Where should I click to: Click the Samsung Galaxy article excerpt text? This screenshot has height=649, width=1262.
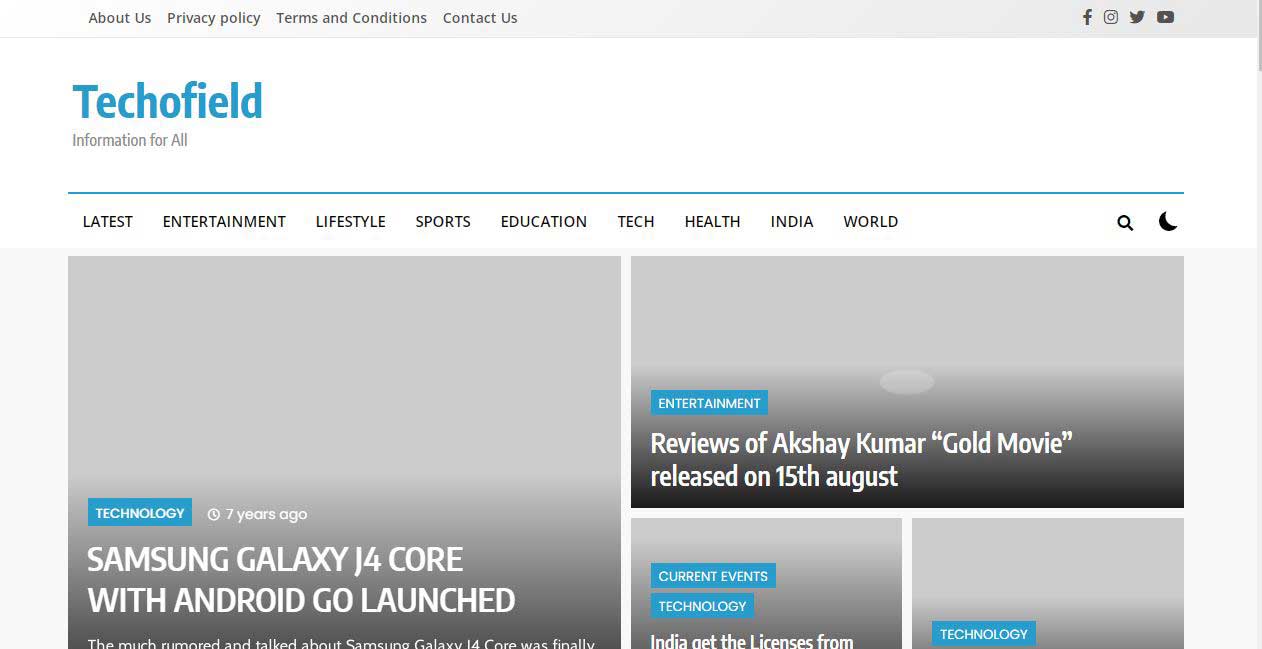point(341,643)
